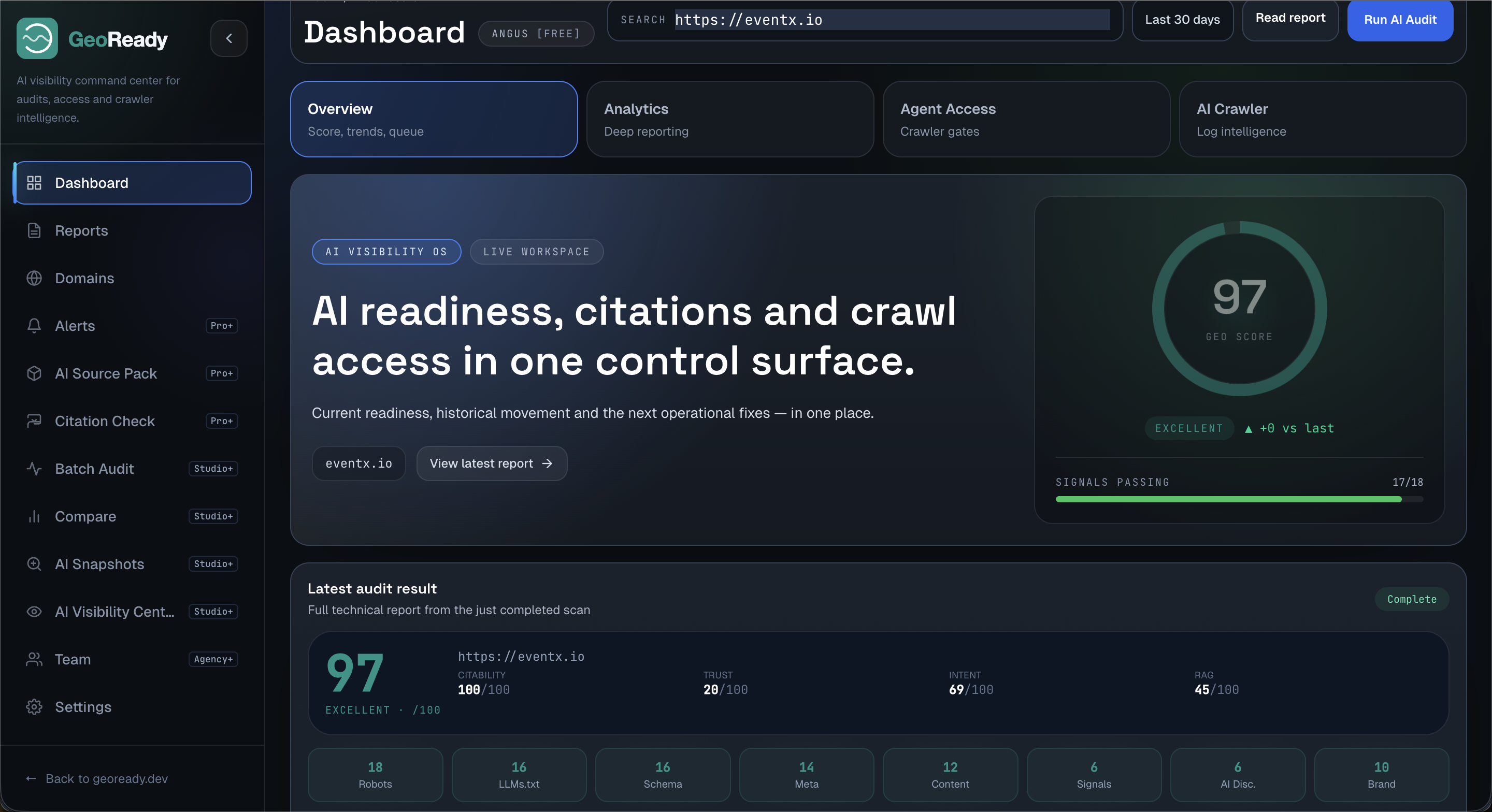Click the https://eventx.io audit URL text
The width and height of the screenshot is (1492, 812).
pyautogui.click(x=521, y=656)
